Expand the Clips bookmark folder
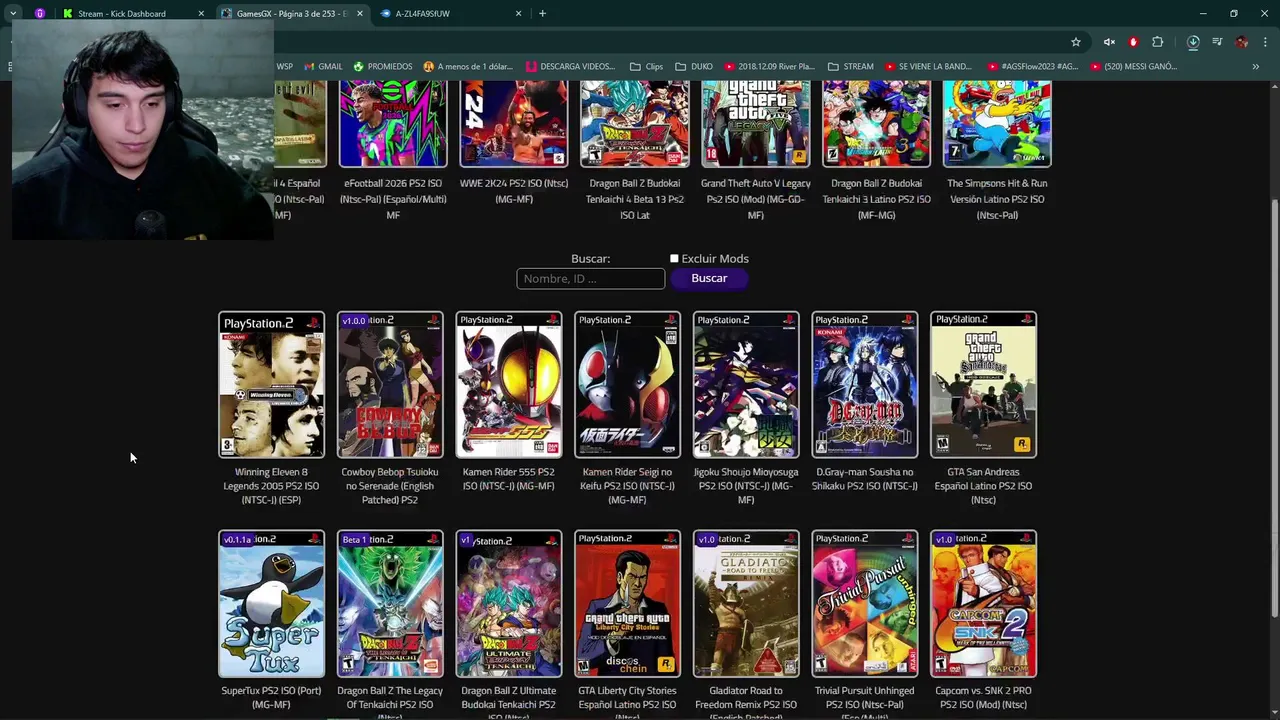Image resolution: width=1280 pixels, height=720 pixels. [646, 67]
